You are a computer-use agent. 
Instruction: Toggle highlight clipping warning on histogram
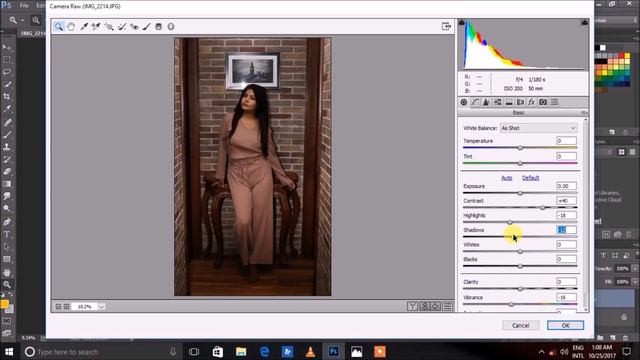[584, 22]
